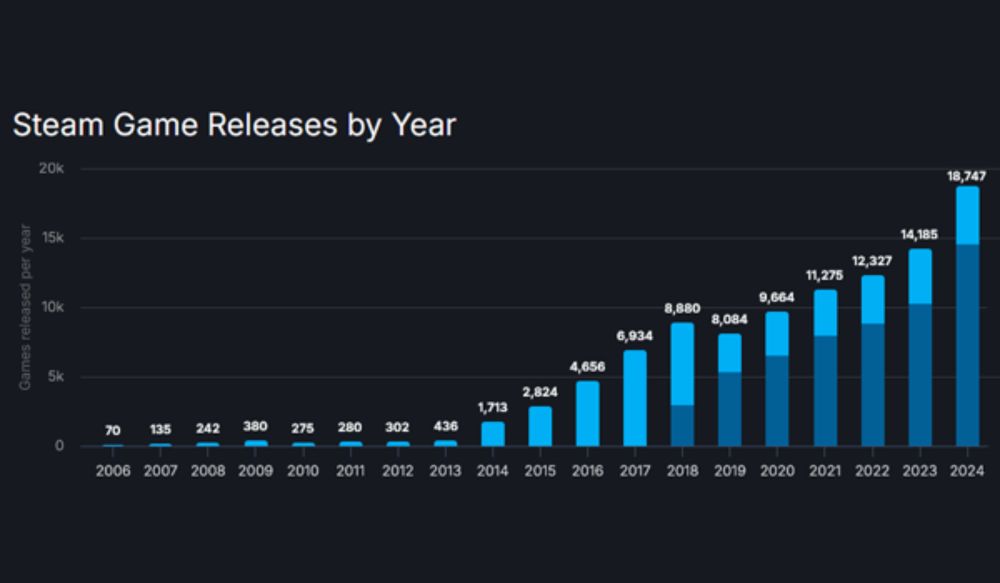The image size is (1000, 583).
Task: Click the 20k y-axis label
Action: 52,168
